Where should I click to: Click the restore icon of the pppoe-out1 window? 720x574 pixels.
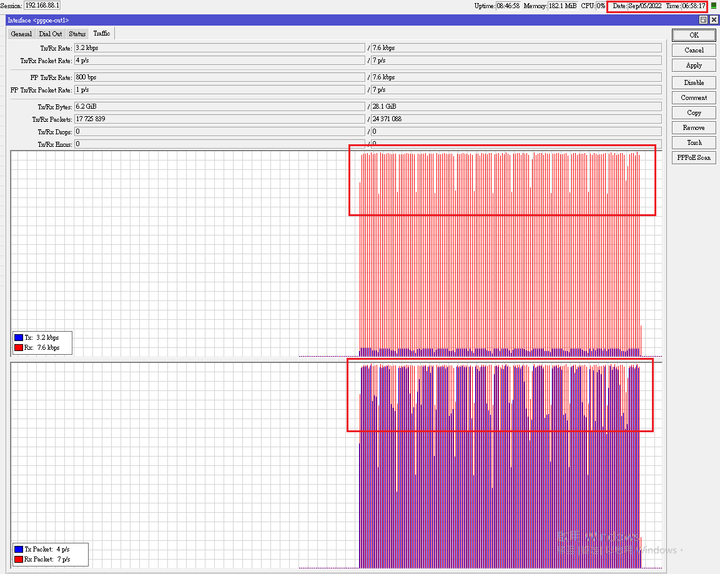703,20
